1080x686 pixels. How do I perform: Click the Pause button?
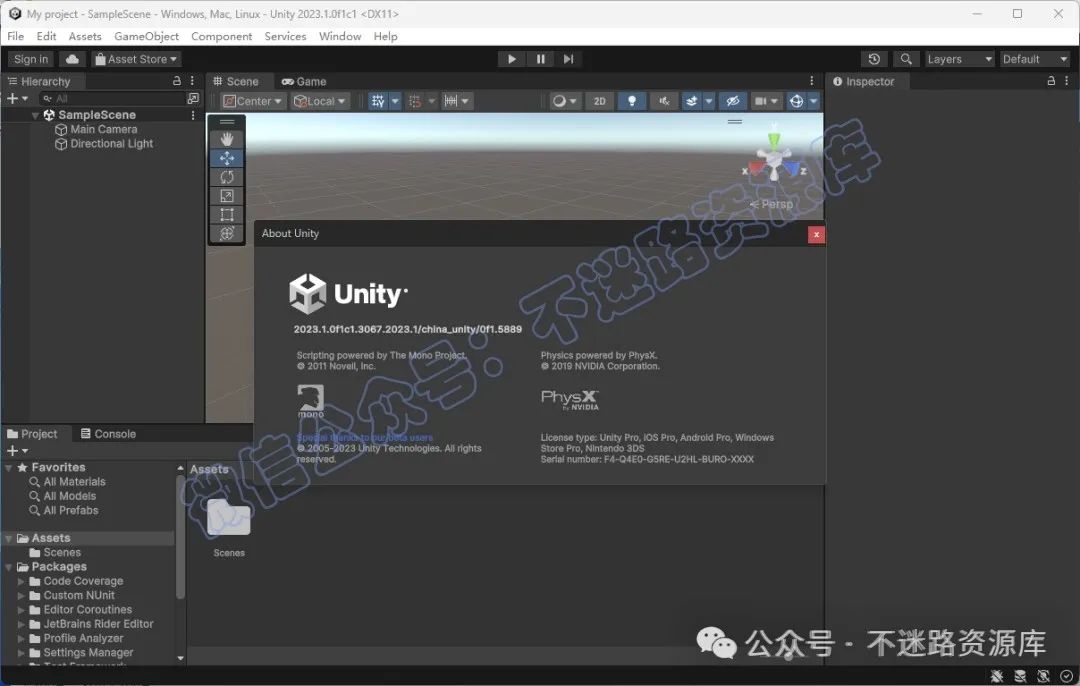tap(541, 59)
